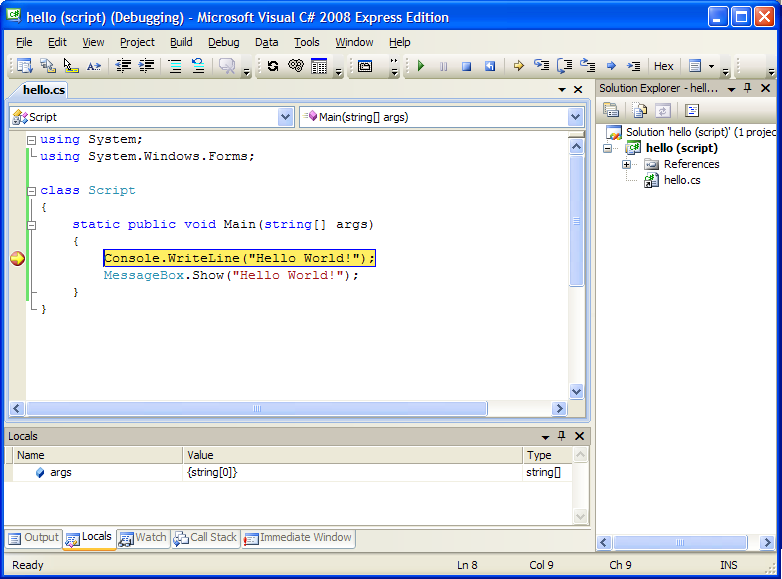Collapse the using directives outline region
Image resolution: width=782 pixels, height=579 pixels.
click(x=31, y=140)
